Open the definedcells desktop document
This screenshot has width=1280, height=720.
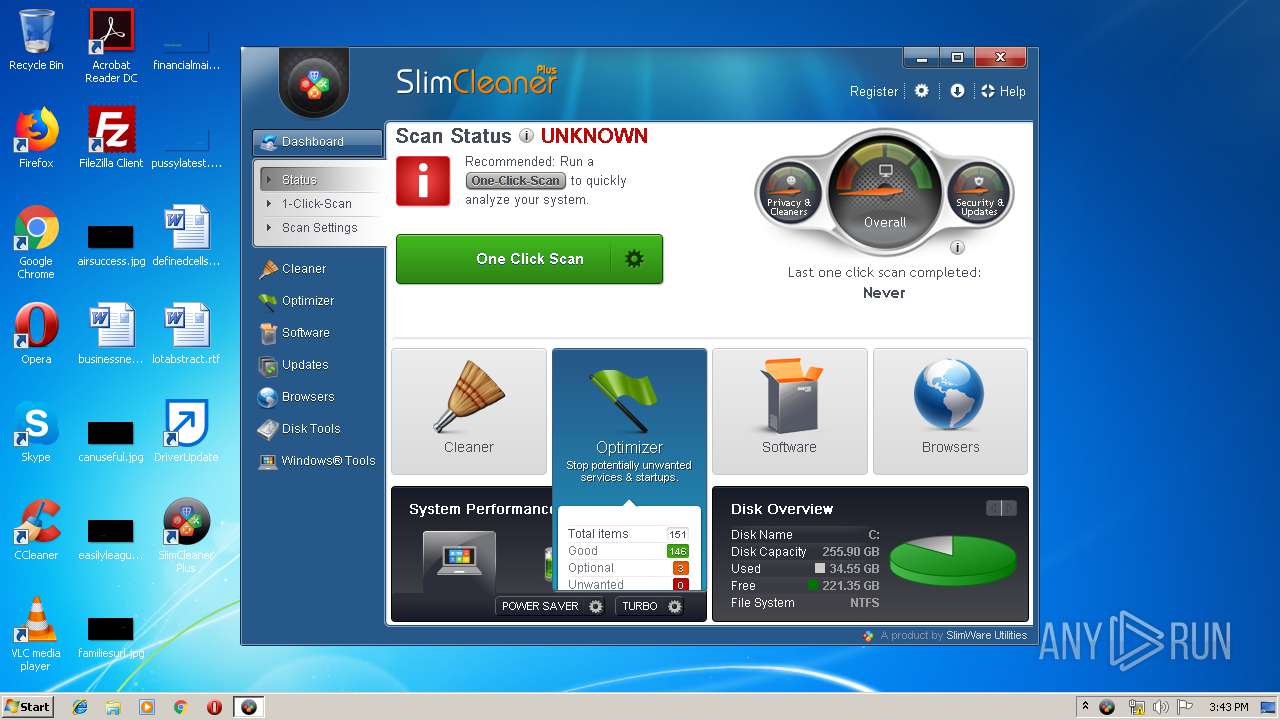click(186, 236)
